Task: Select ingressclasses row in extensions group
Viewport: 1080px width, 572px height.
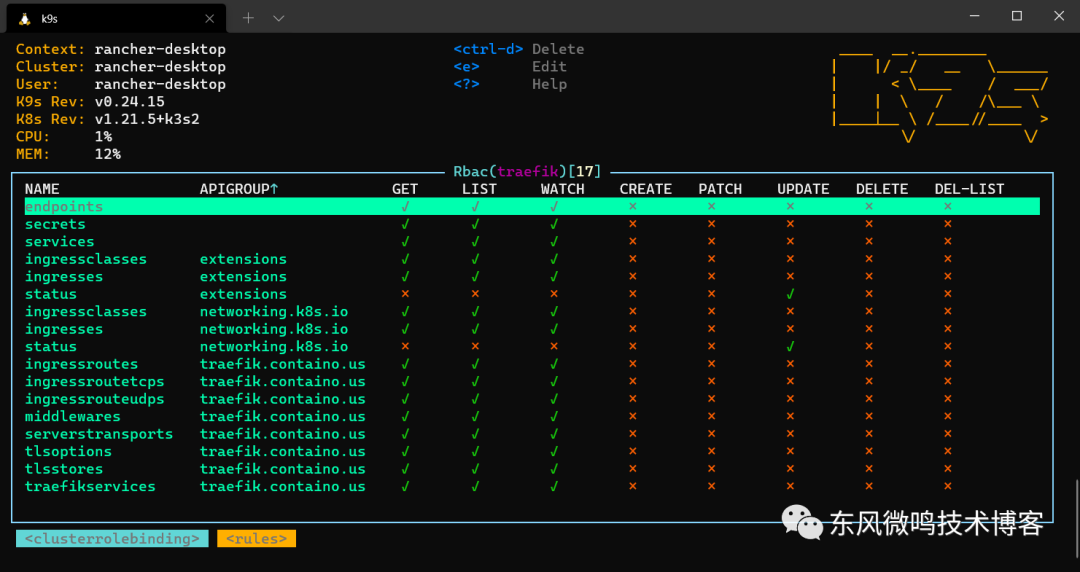Action: point(532,259)
